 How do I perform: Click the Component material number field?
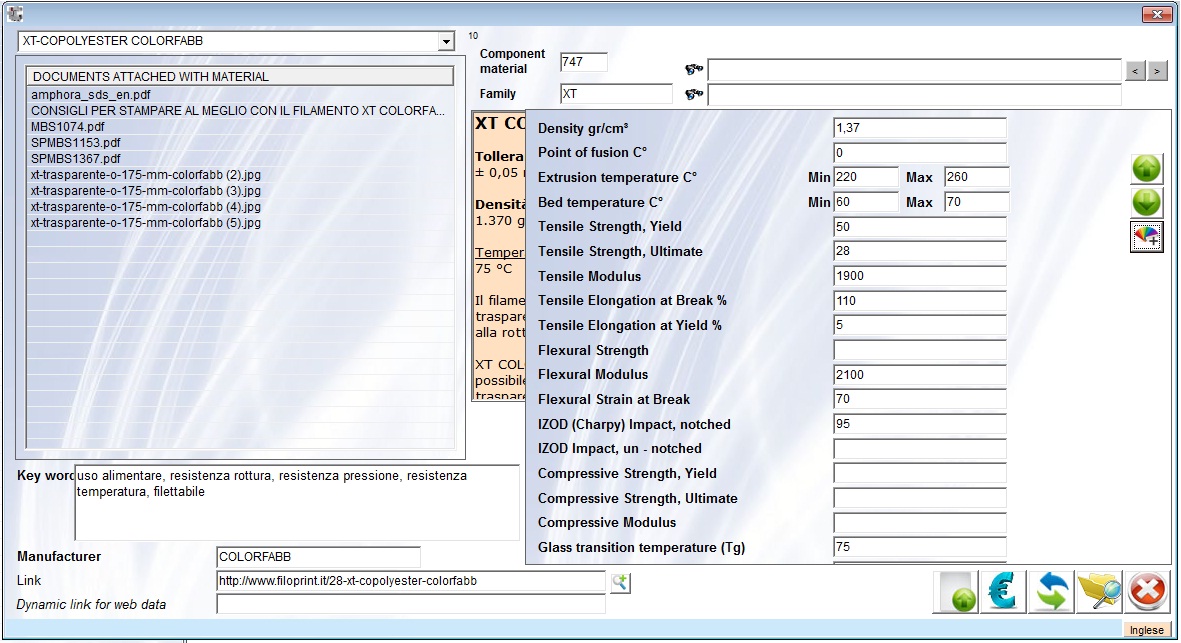point(584,62)
